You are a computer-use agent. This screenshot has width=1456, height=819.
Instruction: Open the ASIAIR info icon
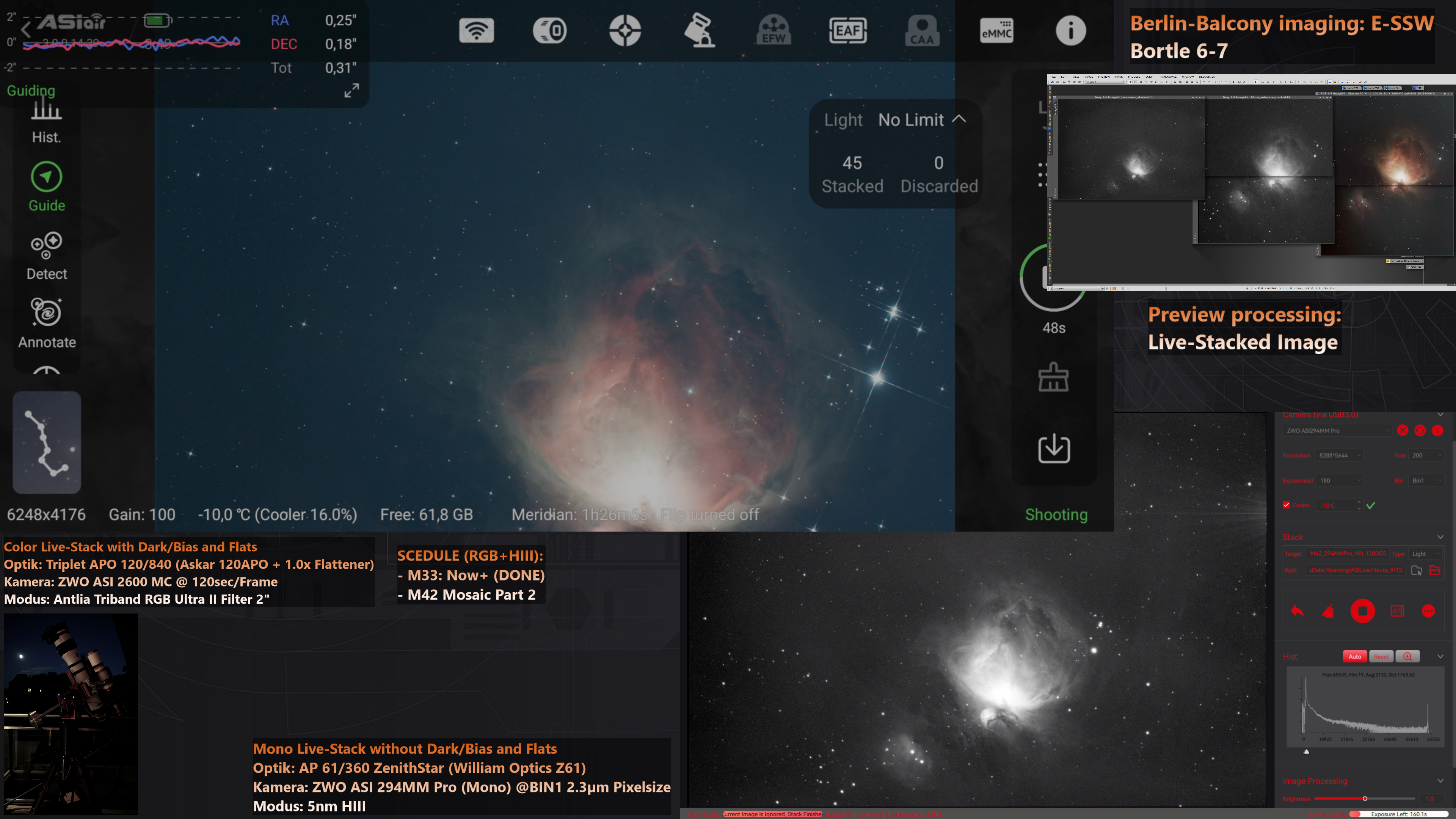click(x=1070, y=30)
